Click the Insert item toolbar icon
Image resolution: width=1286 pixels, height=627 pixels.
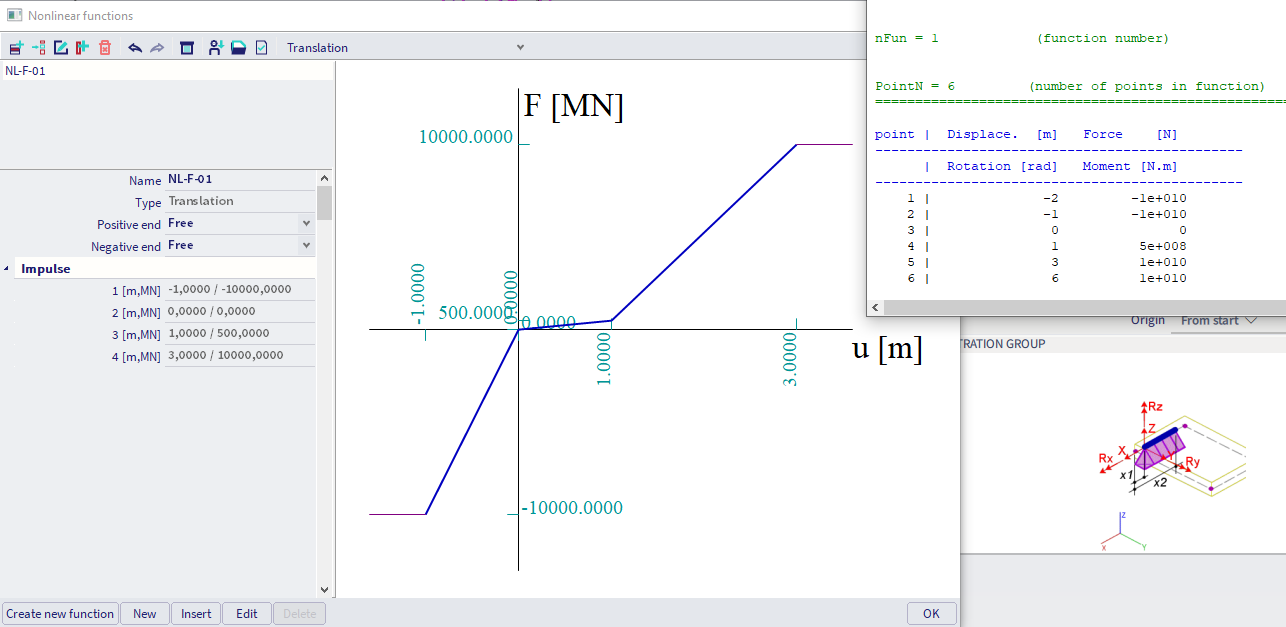tap(39, 48)
